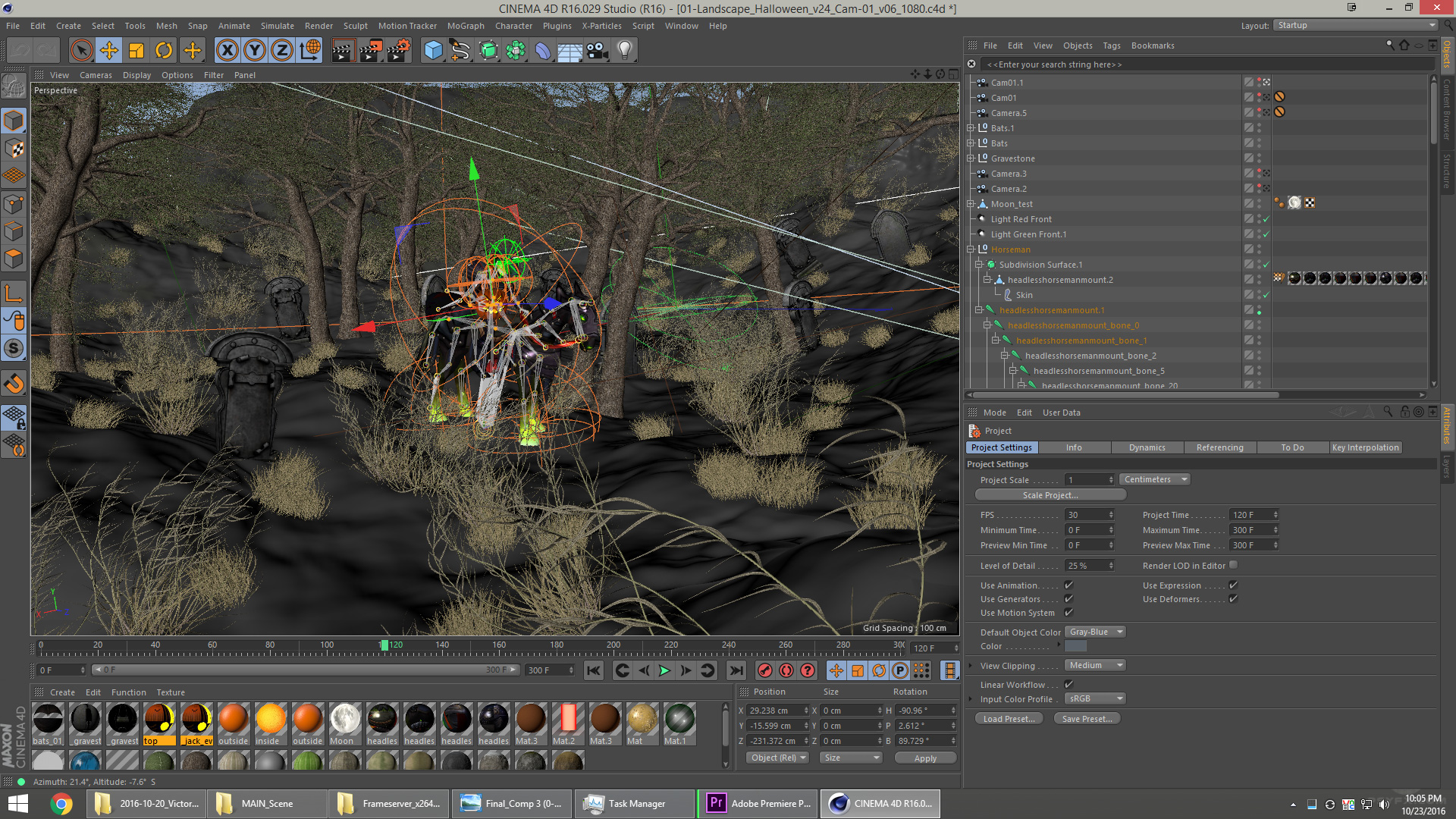Toggle Use Motion System checkbox
Viewport: 1456px width, 819px height.
click(x=1068, y=612)
